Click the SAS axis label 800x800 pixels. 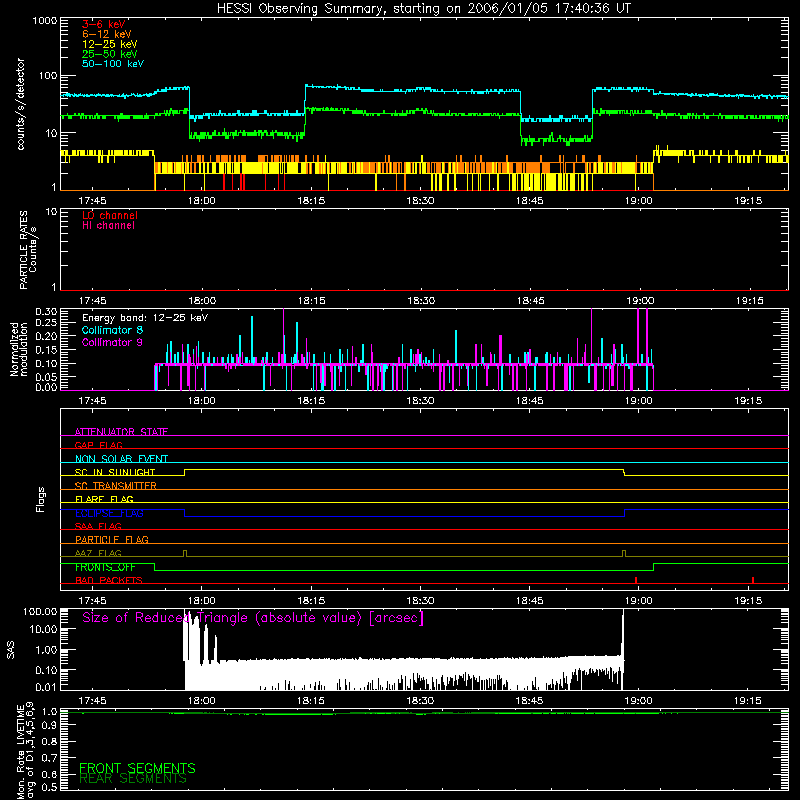click(10, 649)
